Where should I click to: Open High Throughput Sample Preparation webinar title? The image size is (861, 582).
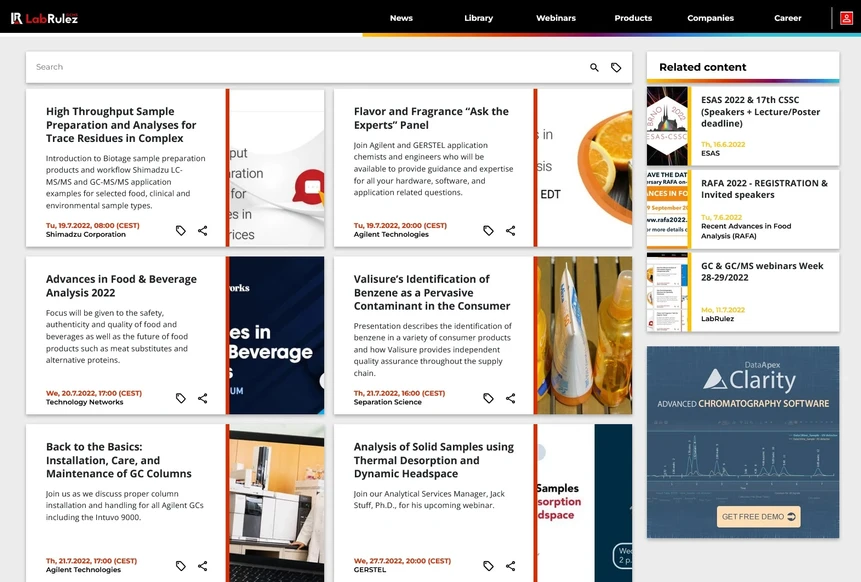(x=121, y=125)
